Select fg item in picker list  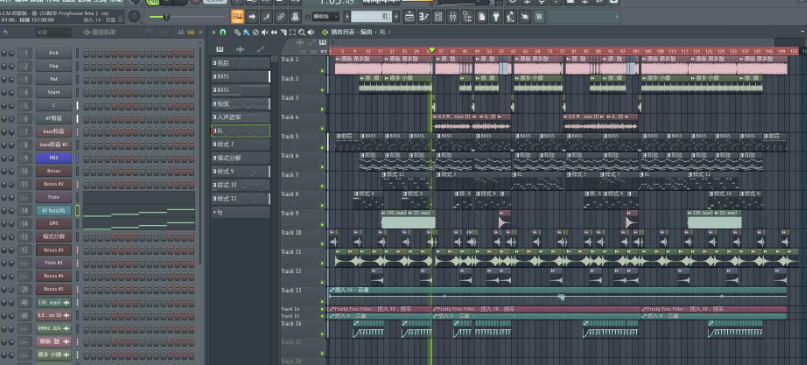(x=241, y=212)
